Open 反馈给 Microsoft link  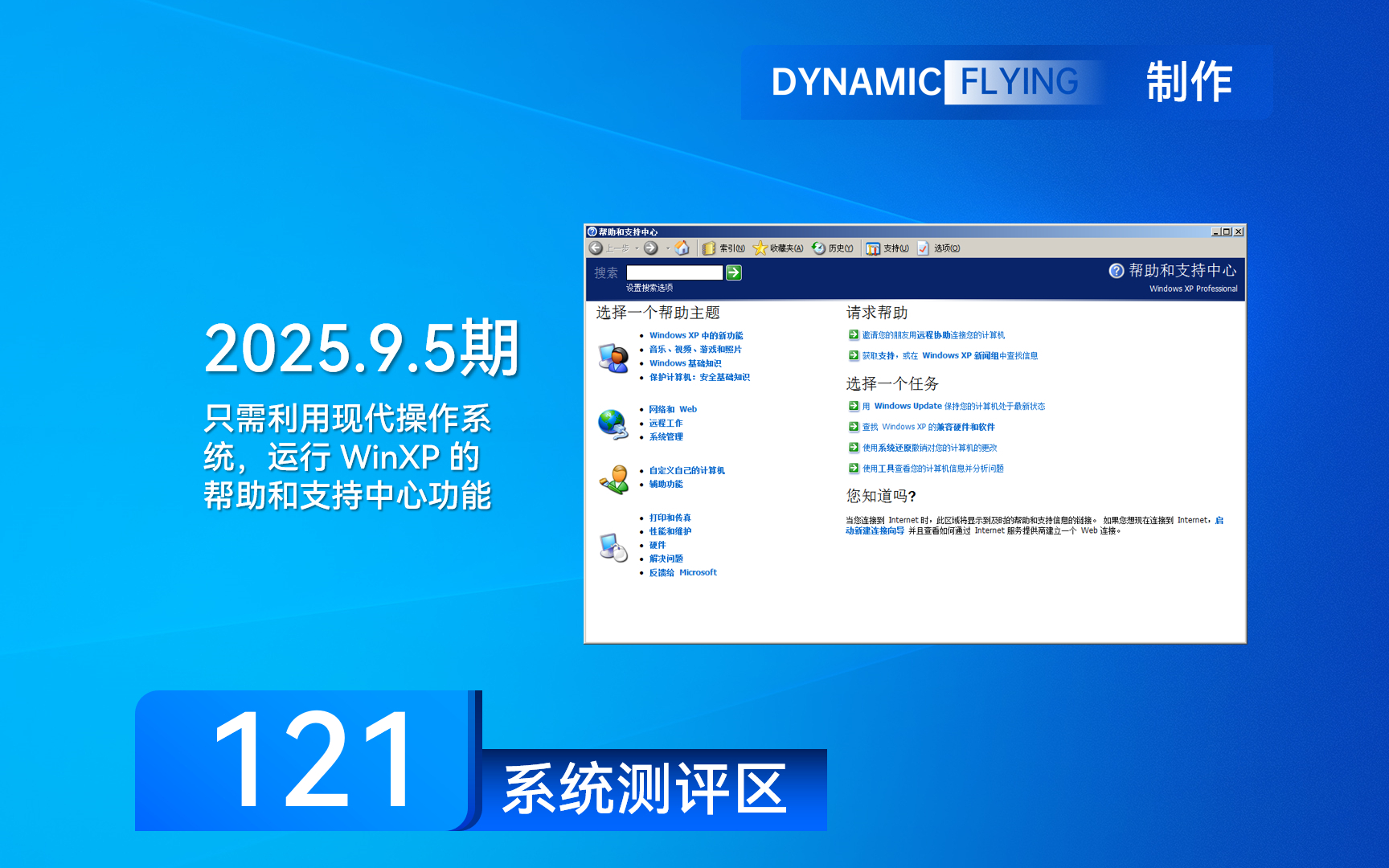tap(683, 572)
